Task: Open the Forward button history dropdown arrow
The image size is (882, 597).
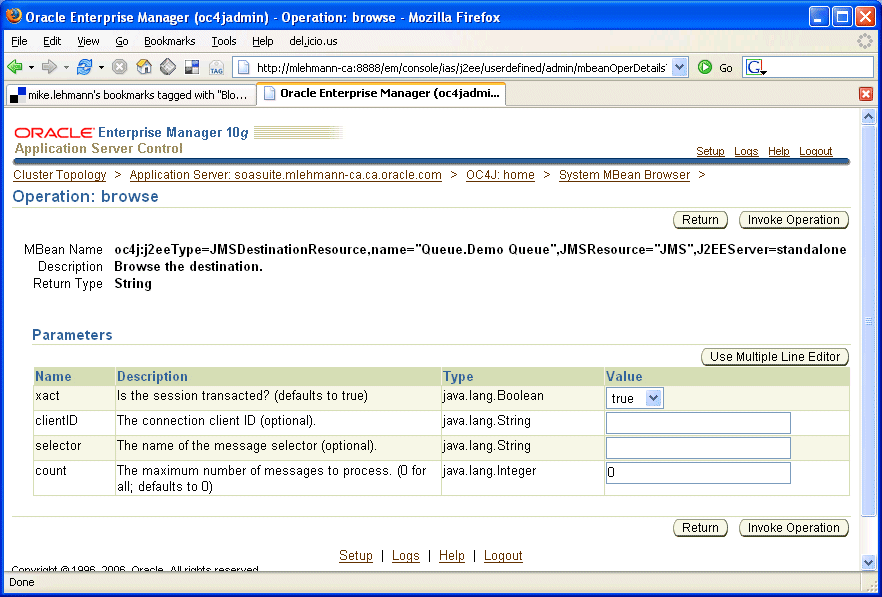Action: coord(66,68)
